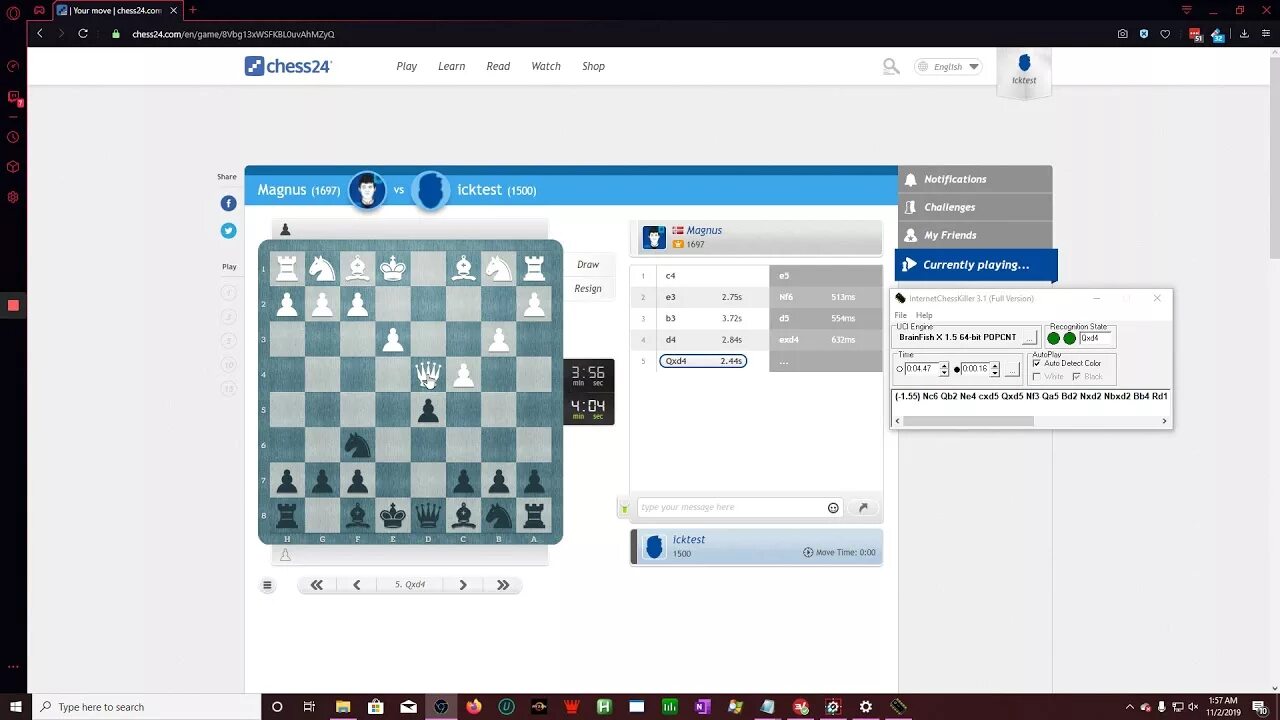
Task: Click the browser address bar URL
Action: 233,34
